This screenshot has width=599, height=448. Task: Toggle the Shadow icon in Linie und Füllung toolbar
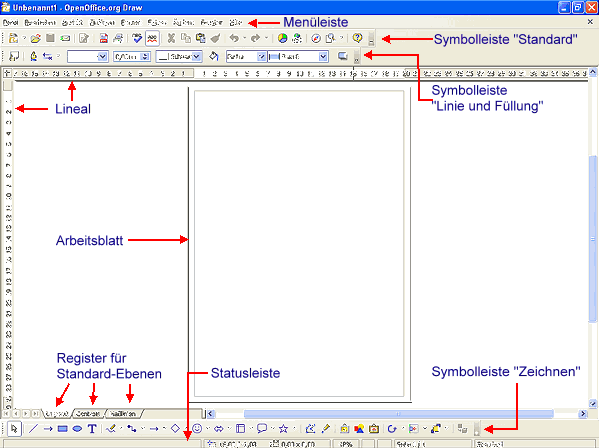point(343,57)
